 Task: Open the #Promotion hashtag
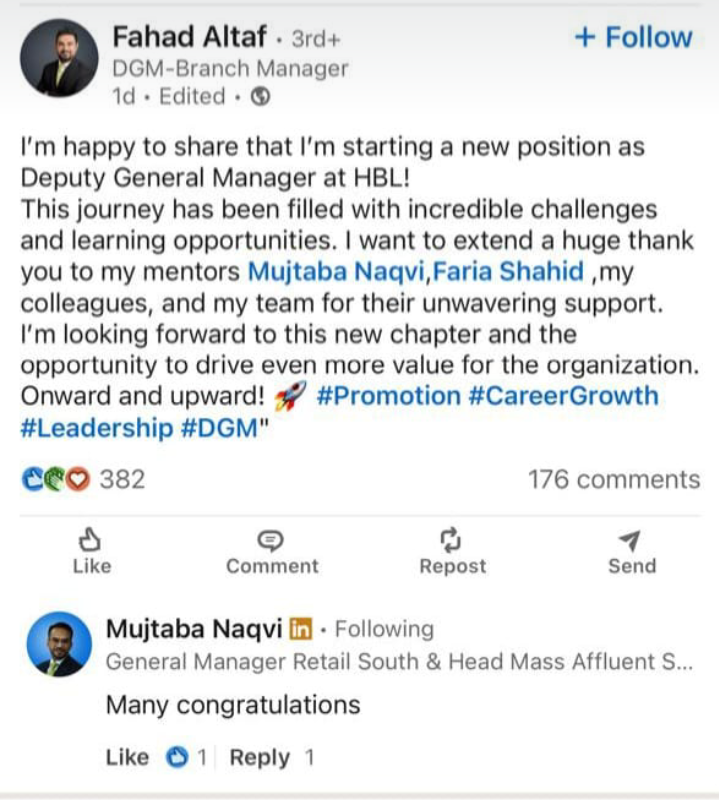[x=388, y=395]
